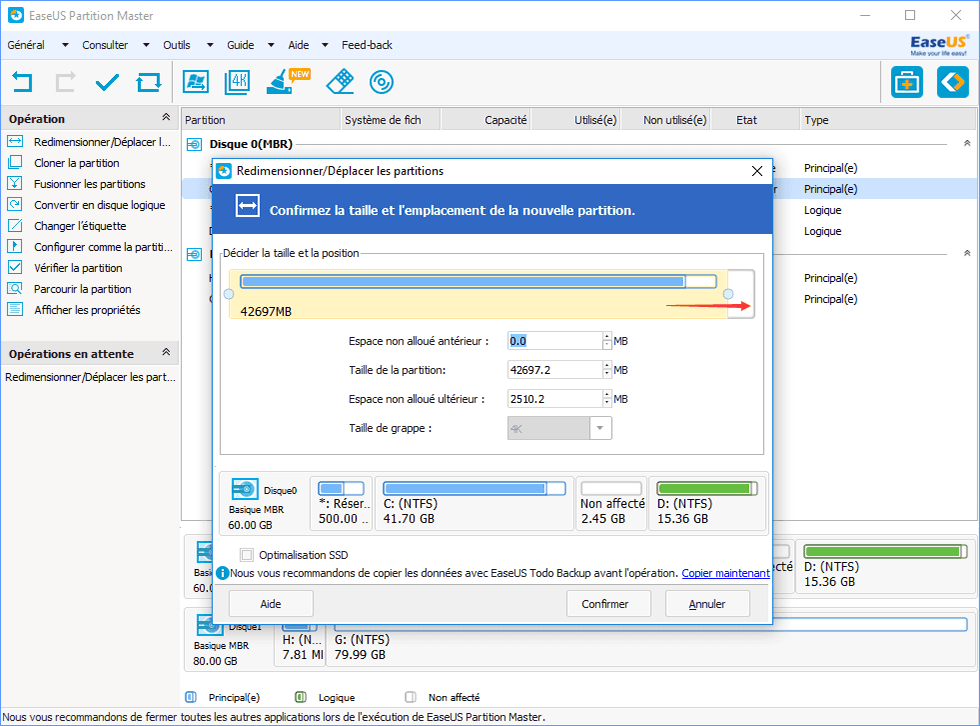Click the Aide button in dialog

point(271,604)
